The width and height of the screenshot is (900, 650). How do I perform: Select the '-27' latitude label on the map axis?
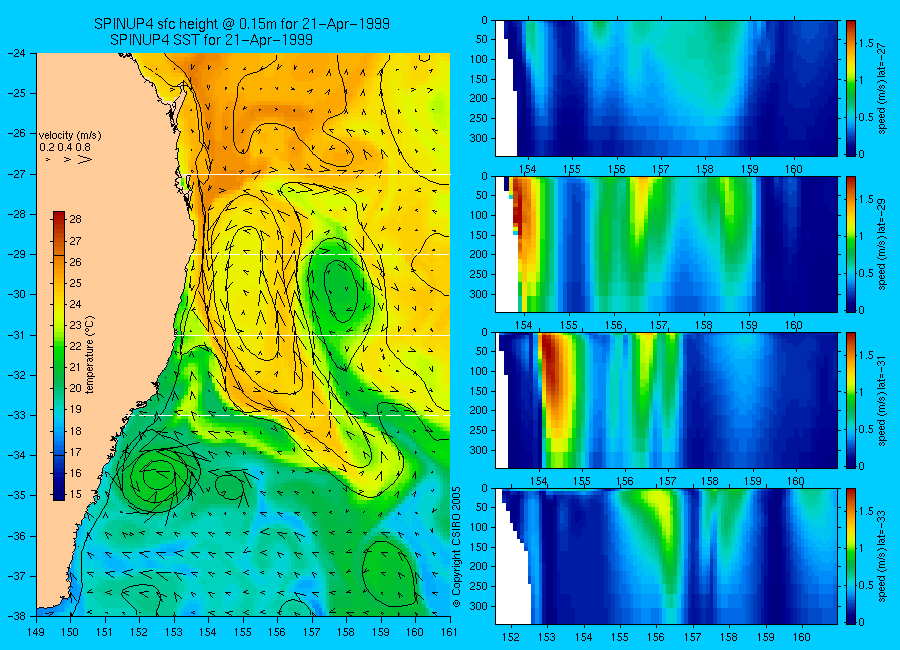[17, 174]
